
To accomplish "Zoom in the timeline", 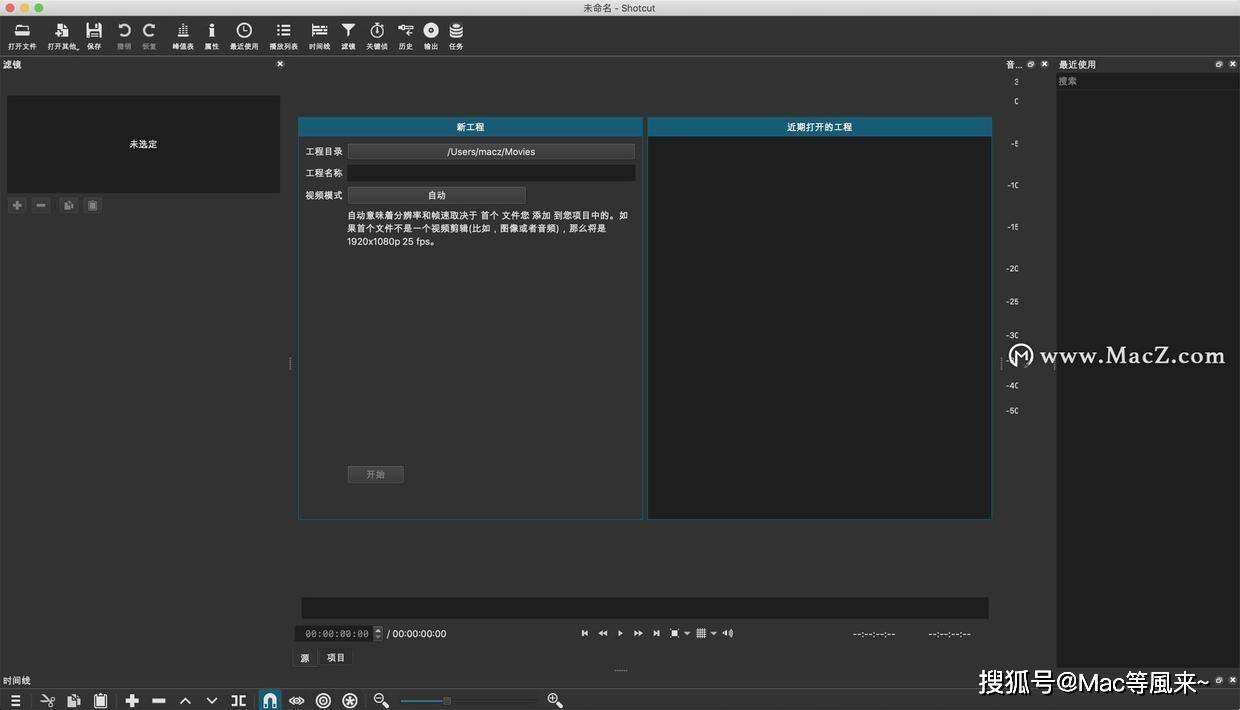I will [x=555, y=701].
